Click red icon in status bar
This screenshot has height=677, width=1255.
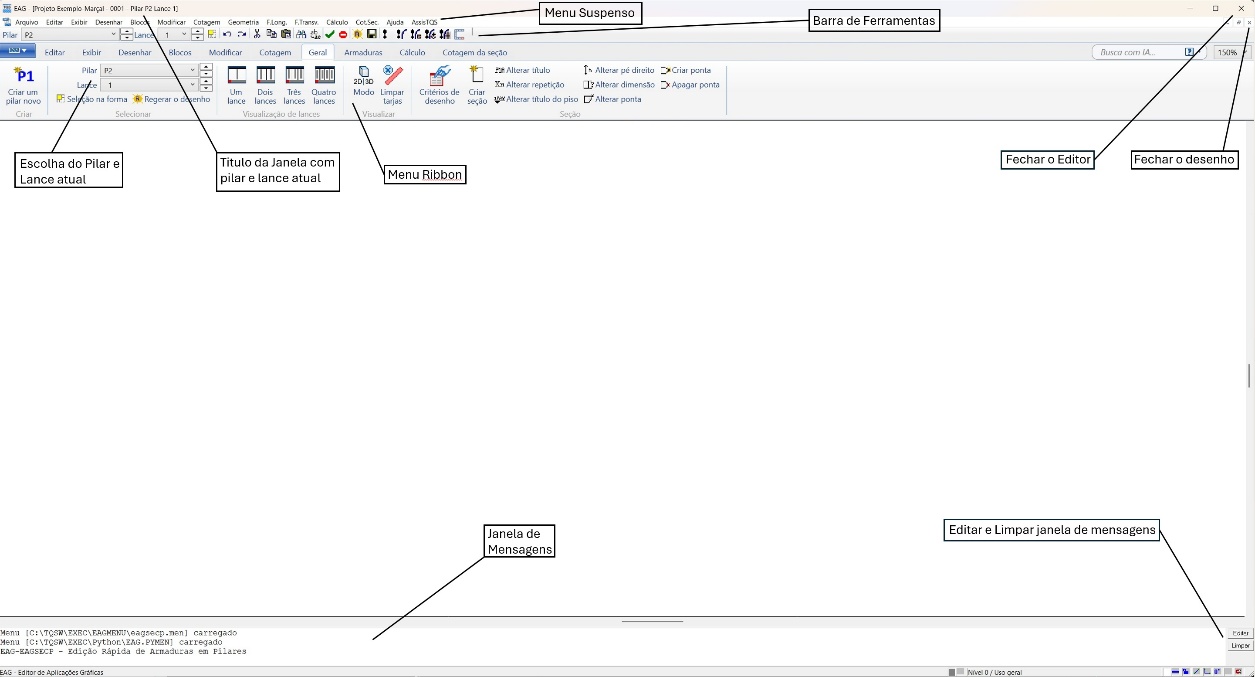pos(1239,672)
